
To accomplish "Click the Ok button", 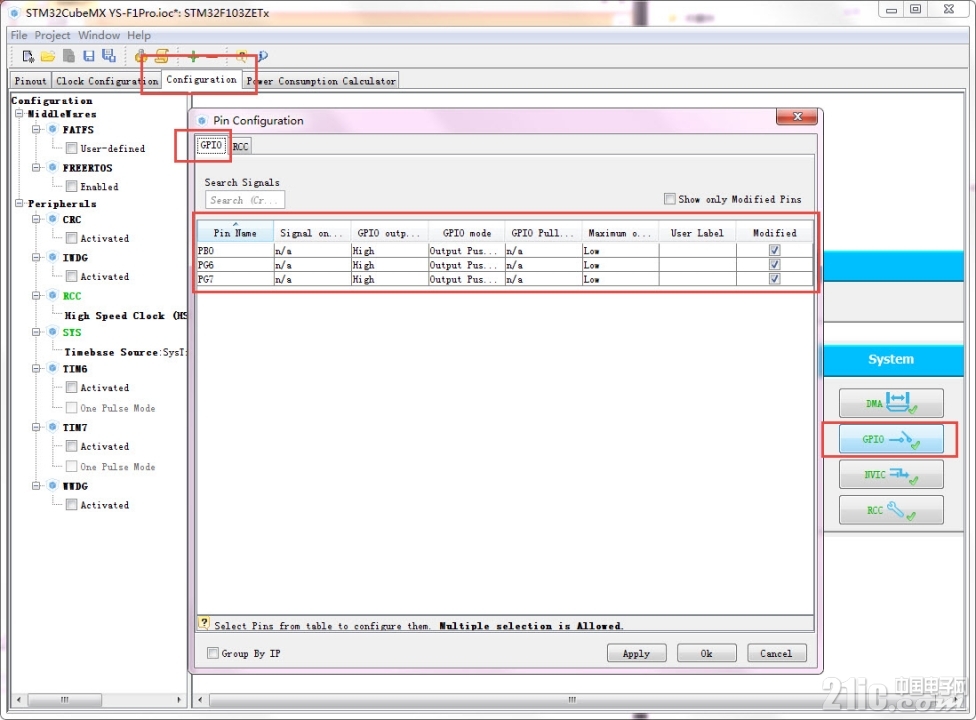I will [706, 653].
